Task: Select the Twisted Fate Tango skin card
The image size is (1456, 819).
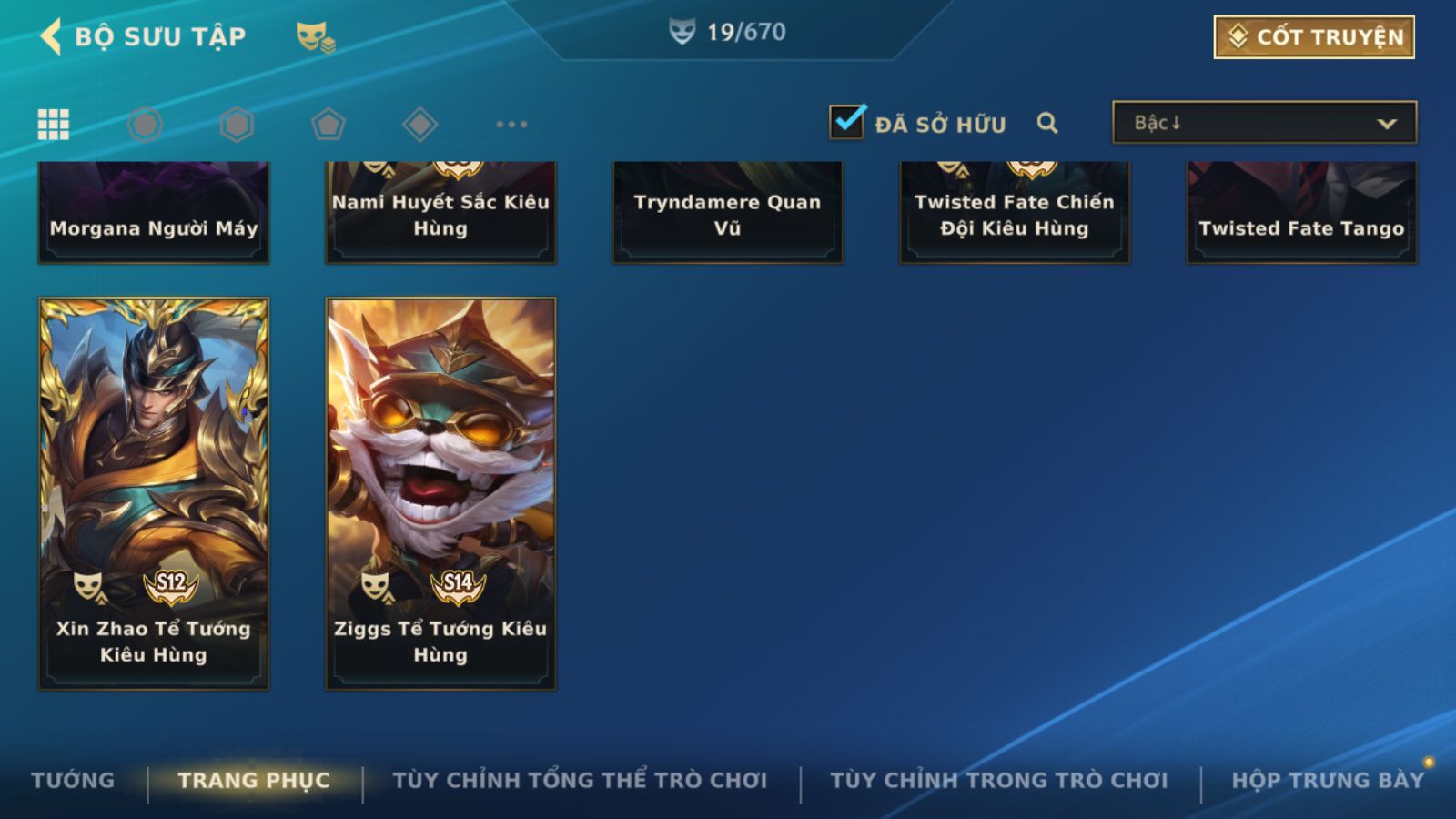Action: [x=1301, y=212]
